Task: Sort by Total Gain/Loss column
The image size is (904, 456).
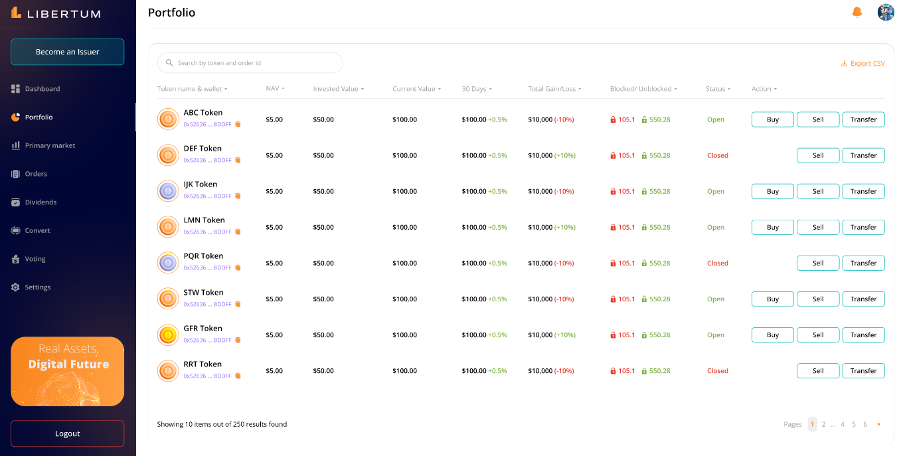Action: 554,89
